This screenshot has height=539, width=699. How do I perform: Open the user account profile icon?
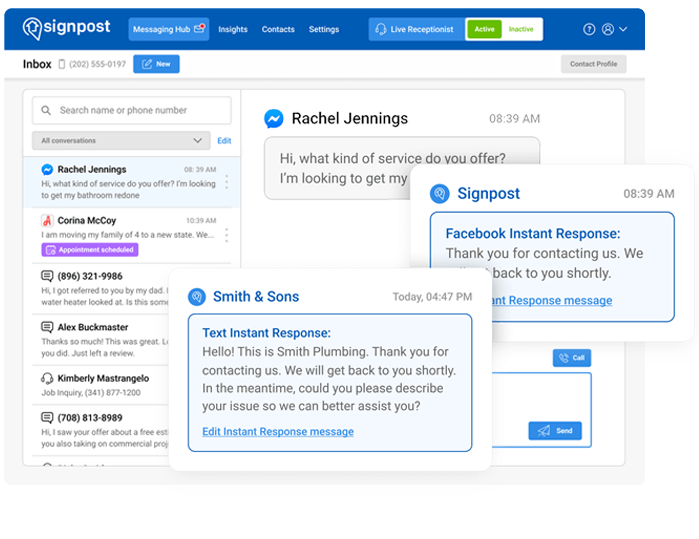[x=607, y=30]
